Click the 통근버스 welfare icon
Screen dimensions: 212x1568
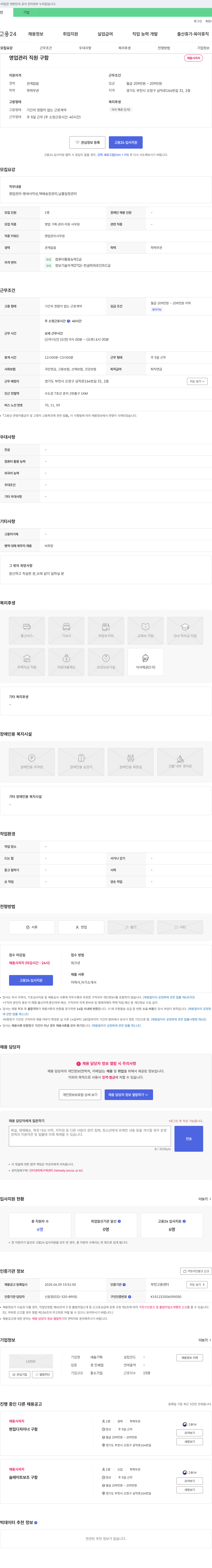tap(27, 631)
